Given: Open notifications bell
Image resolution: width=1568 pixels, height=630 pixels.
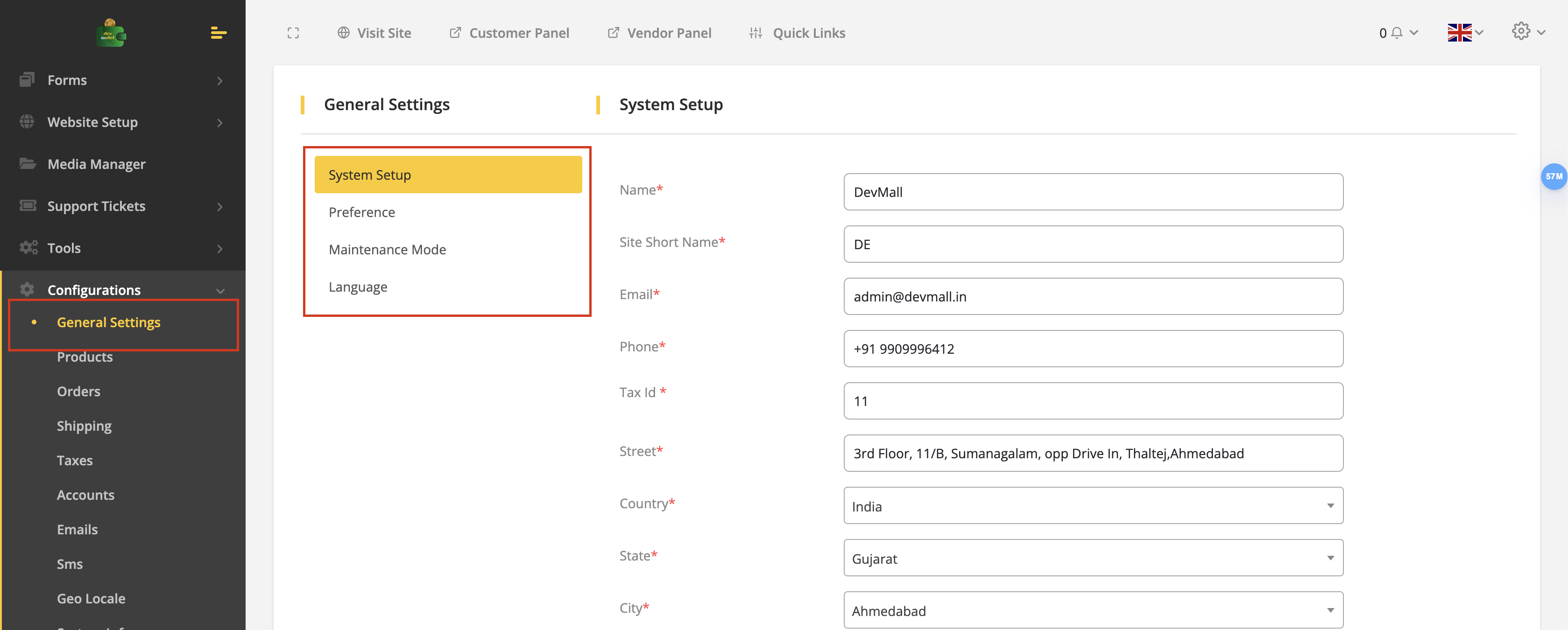Looking at the screenshot, I should pyautogui.click(x=1396, y=33).
